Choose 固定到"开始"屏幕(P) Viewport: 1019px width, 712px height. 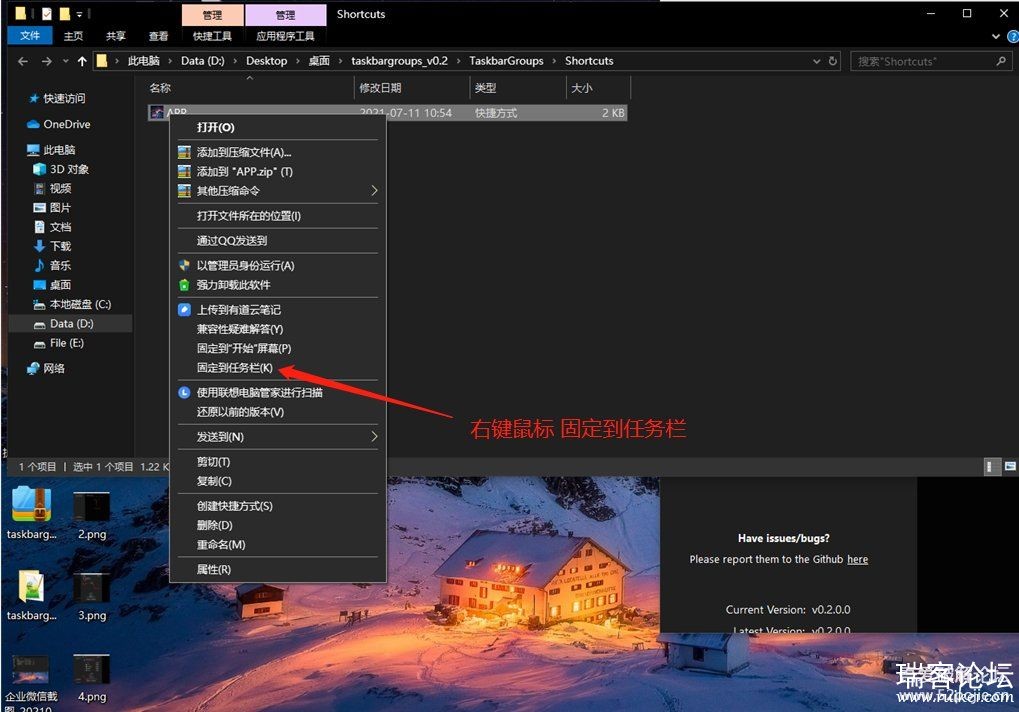tap(277, 348)
